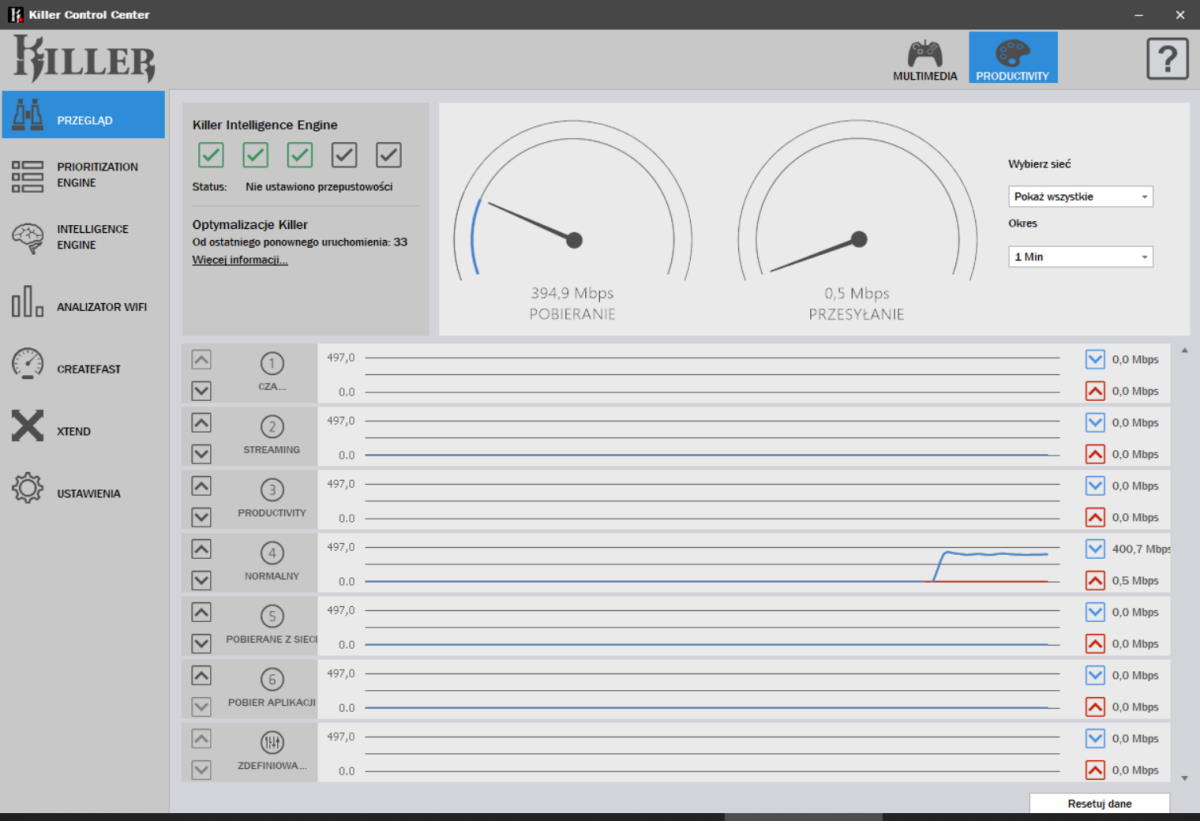Toggle the fifth Intelligence Engine checkbox

(x=388, y=155)
